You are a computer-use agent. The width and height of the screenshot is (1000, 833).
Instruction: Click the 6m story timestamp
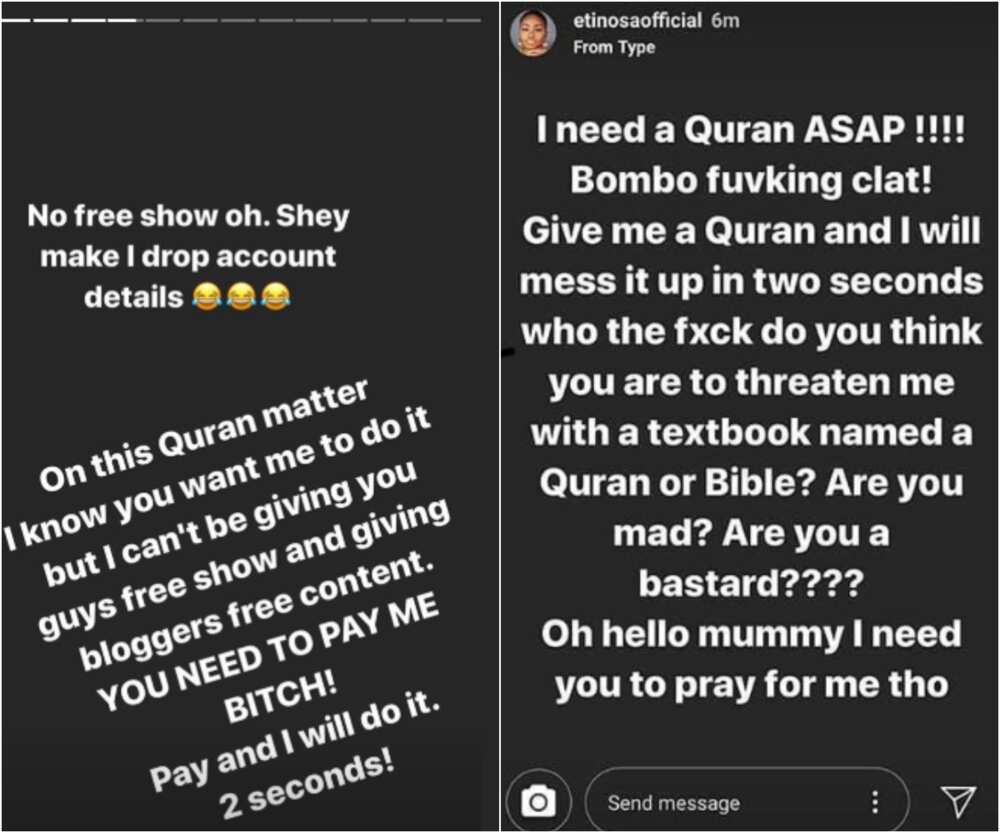(x=725, y=21)
